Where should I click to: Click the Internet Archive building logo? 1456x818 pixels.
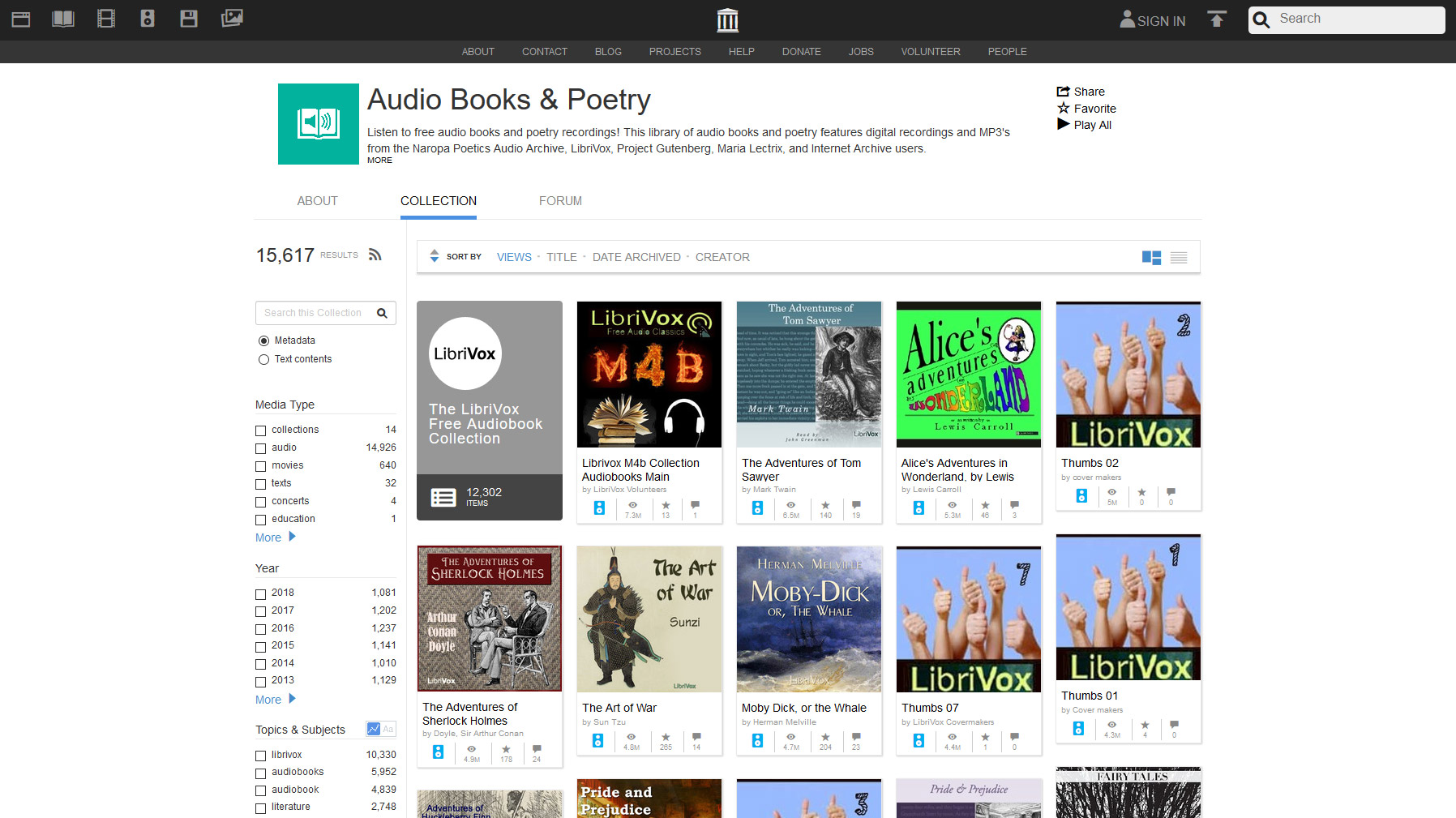[x=728, y=19]
